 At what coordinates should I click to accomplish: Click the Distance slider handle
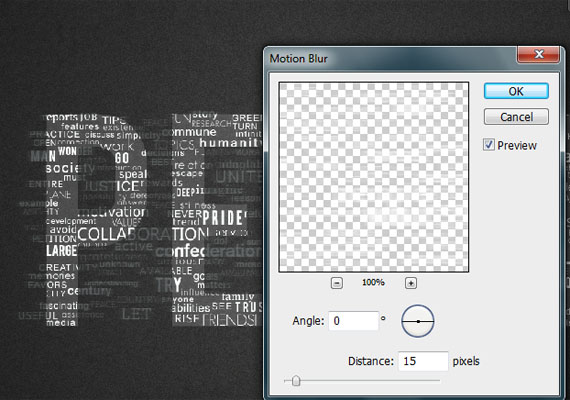click(x=296, y=381)
